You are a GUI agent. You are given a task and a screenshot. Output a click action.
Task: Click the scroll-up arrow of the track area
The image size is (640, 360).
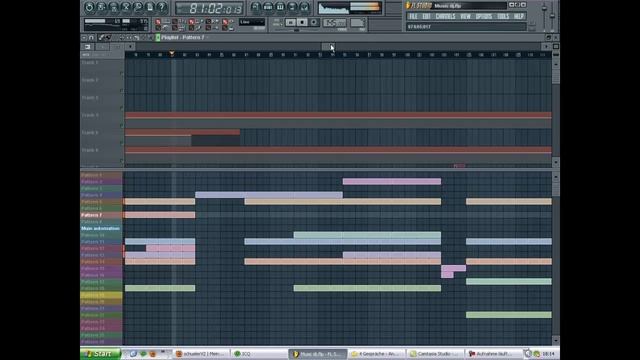pos(556,64)
